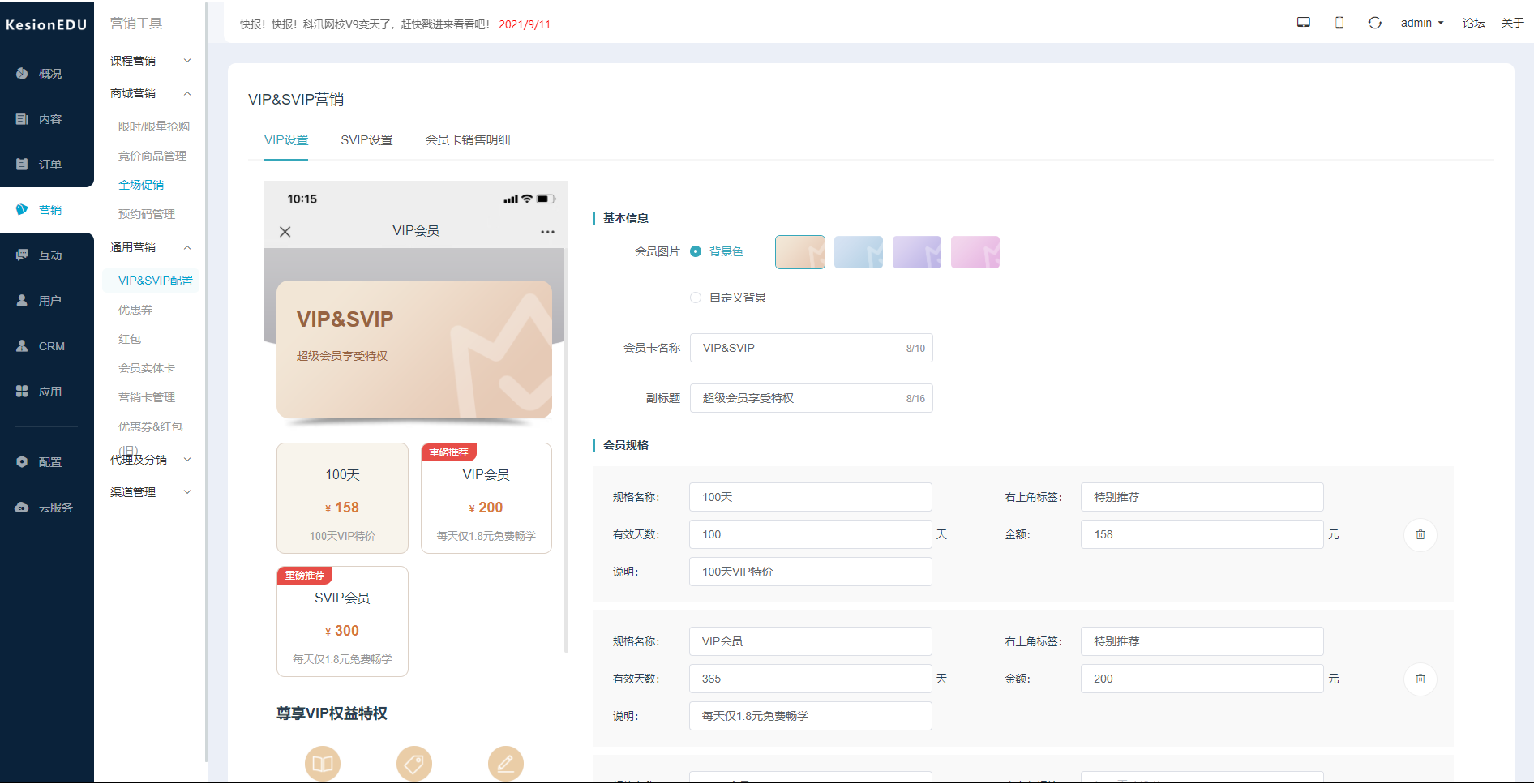The height and width of the screenshot is (784, 1534).
Task: Delete the 100天 specification with trash icon
Action: tap(1420, 535)
